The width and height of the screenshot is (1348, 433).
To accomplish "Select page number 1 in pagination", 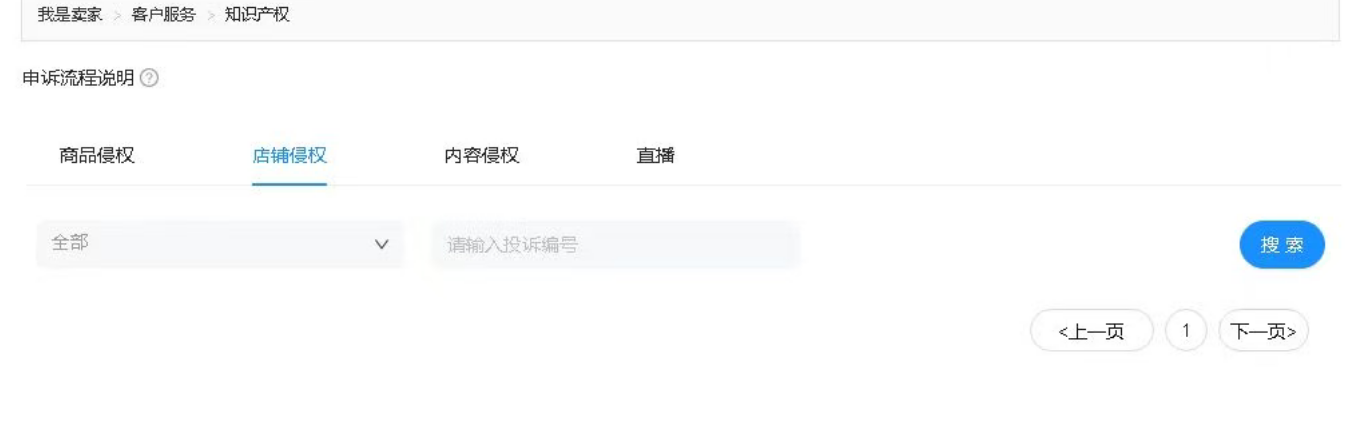I will pyautogui.click(x=1186, y=331).
